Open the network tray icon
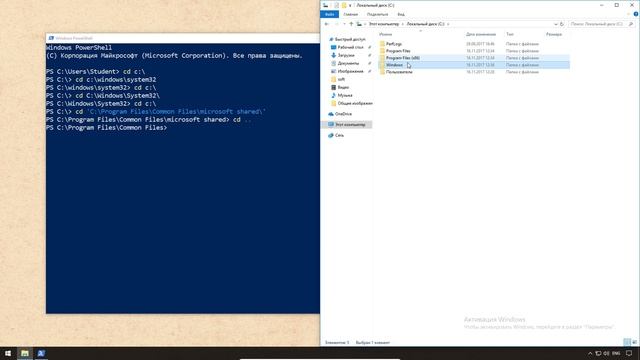Viewport: 640px width, 360px height. (598, 353)
